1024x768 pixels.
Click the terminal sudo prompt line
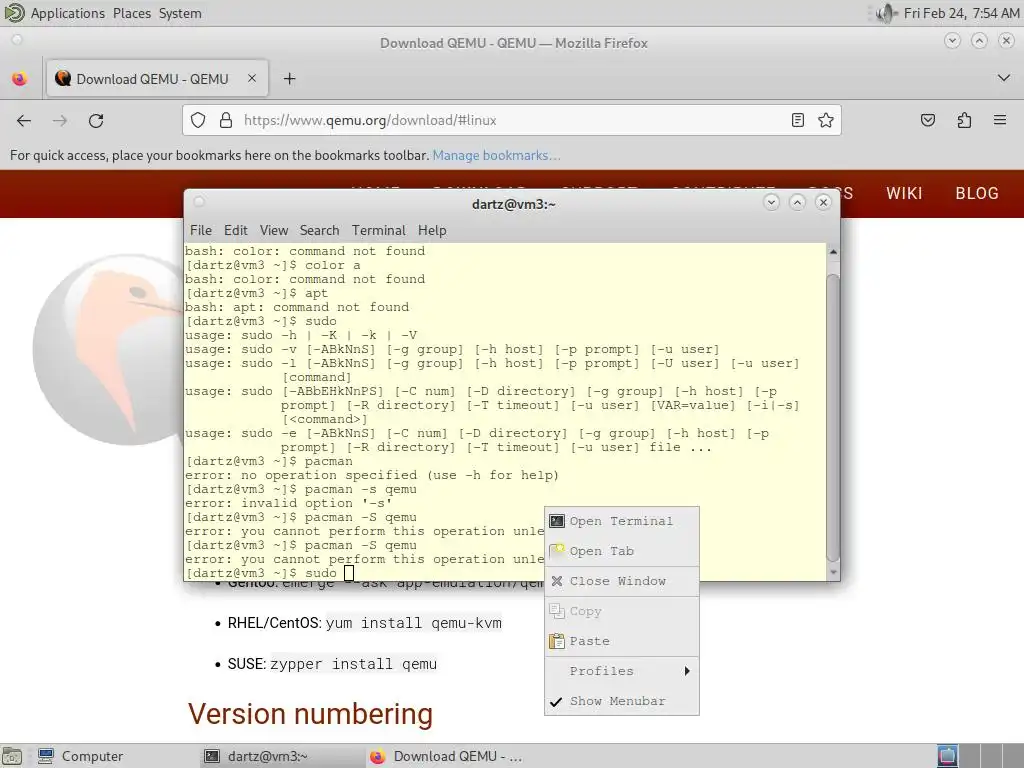270,573
